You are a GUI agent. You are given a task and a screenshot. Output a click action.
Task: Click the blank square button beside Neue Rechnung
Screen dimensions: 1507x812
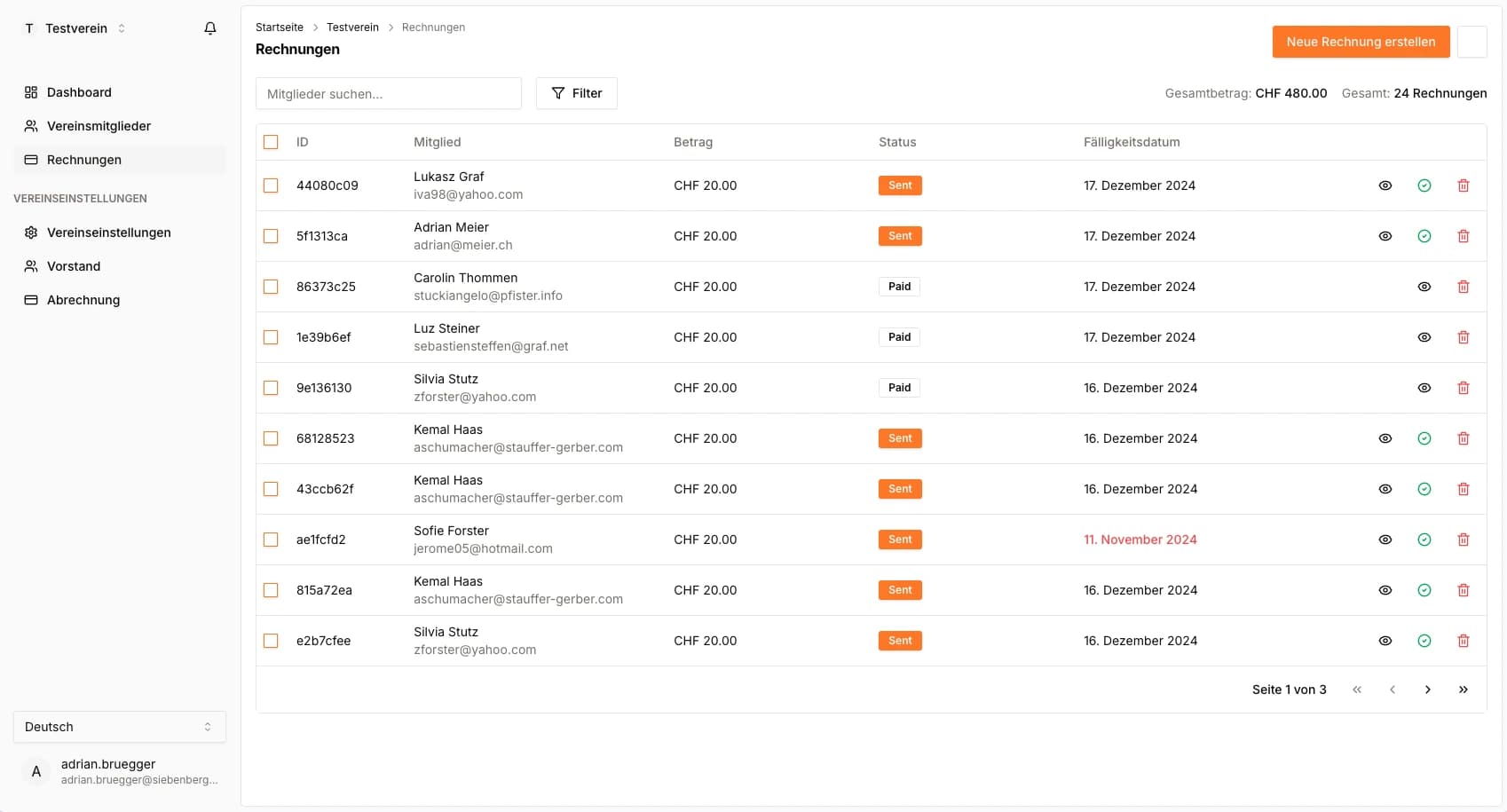click(x=1472, y=42)
